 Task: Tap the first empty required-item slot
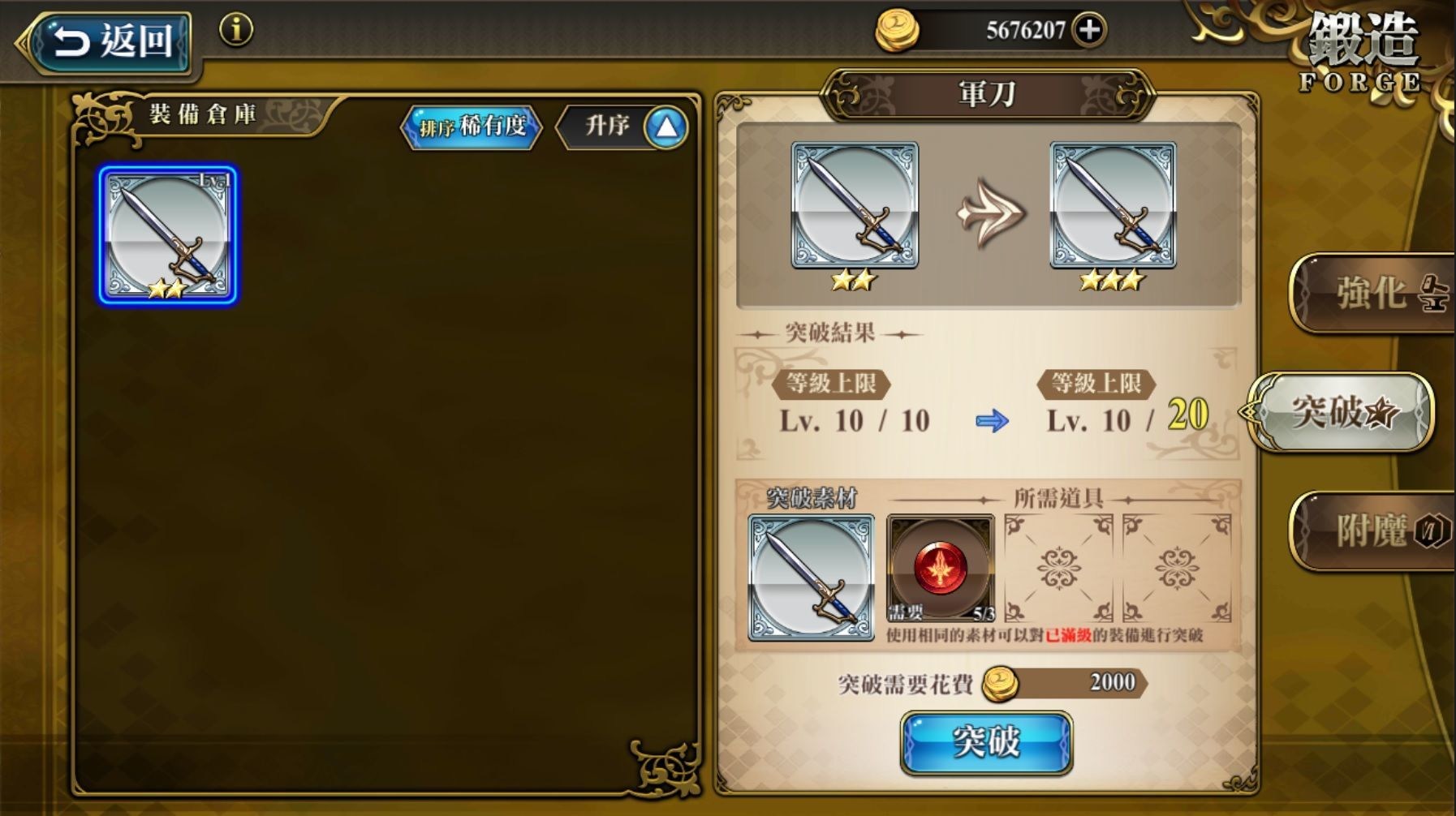1059,568
